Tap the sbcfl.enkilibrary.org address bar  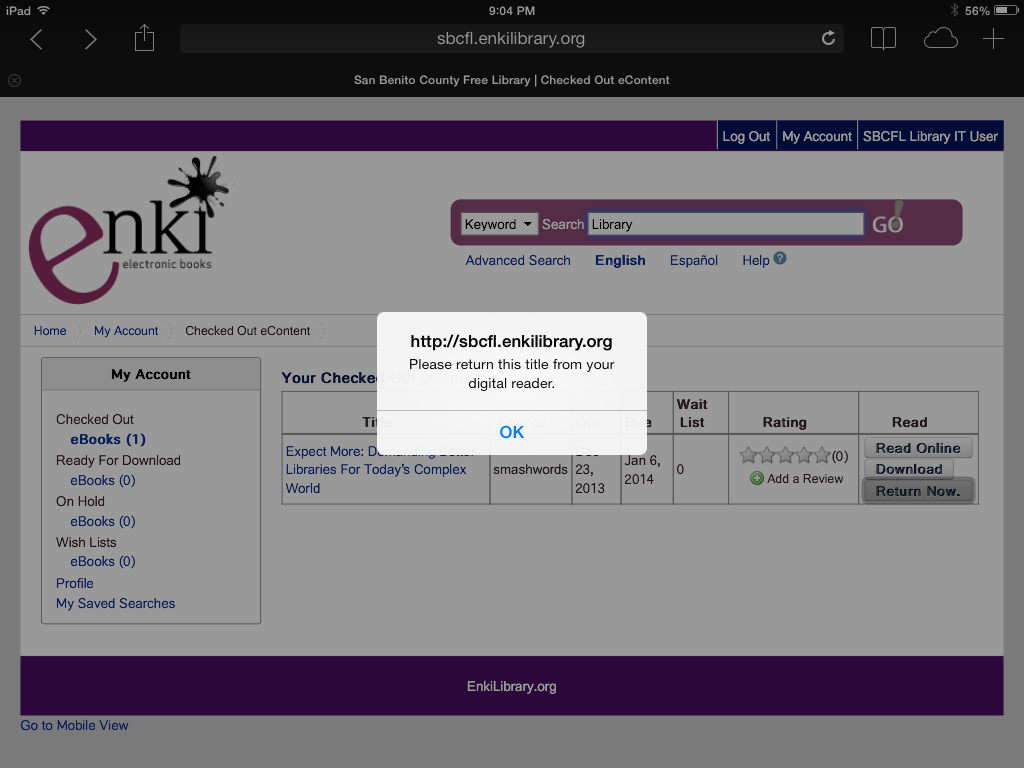point(511,39)
